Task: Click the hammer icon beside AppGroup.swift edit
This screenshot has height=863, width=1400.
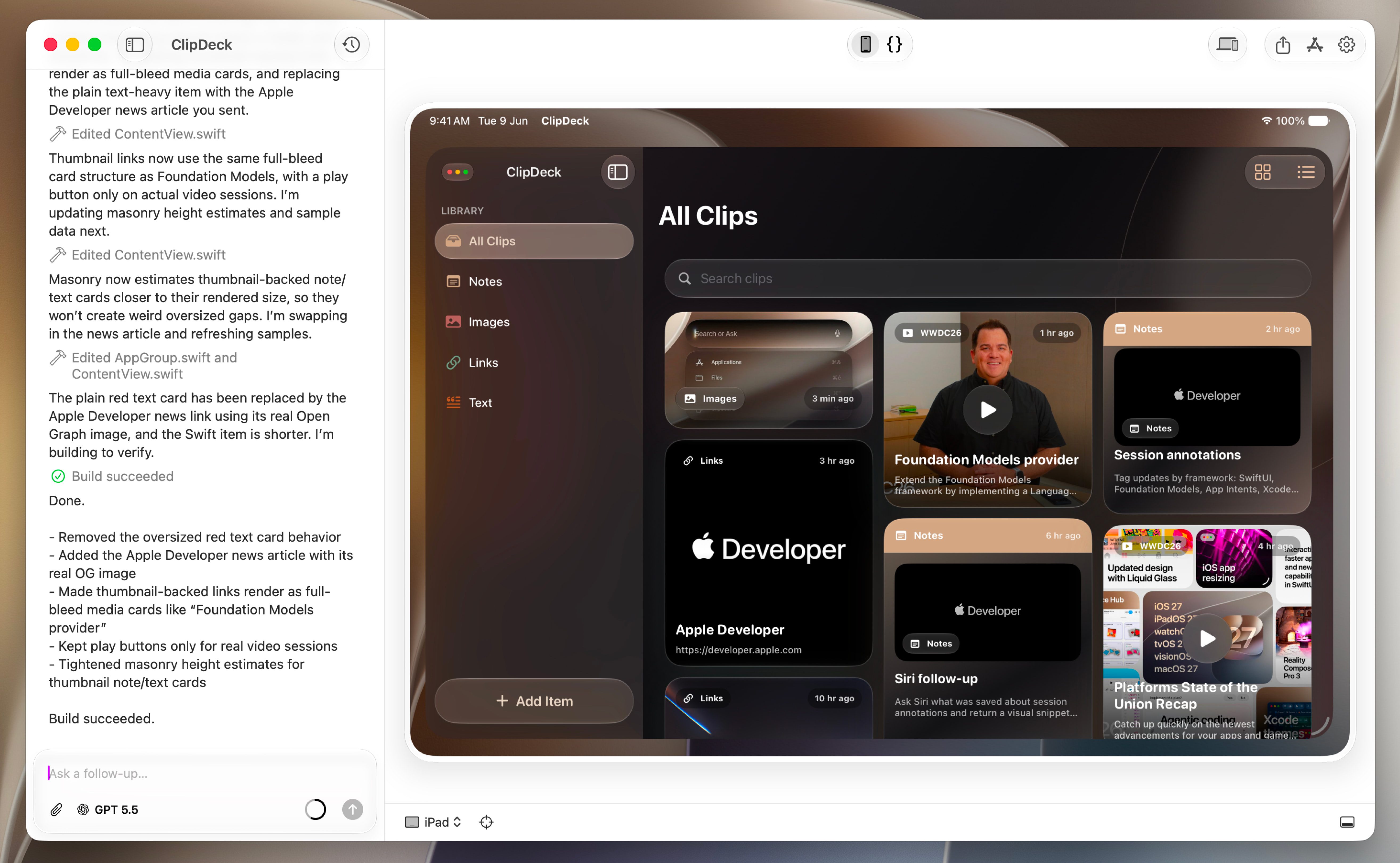Action: (x=58, y=358)
